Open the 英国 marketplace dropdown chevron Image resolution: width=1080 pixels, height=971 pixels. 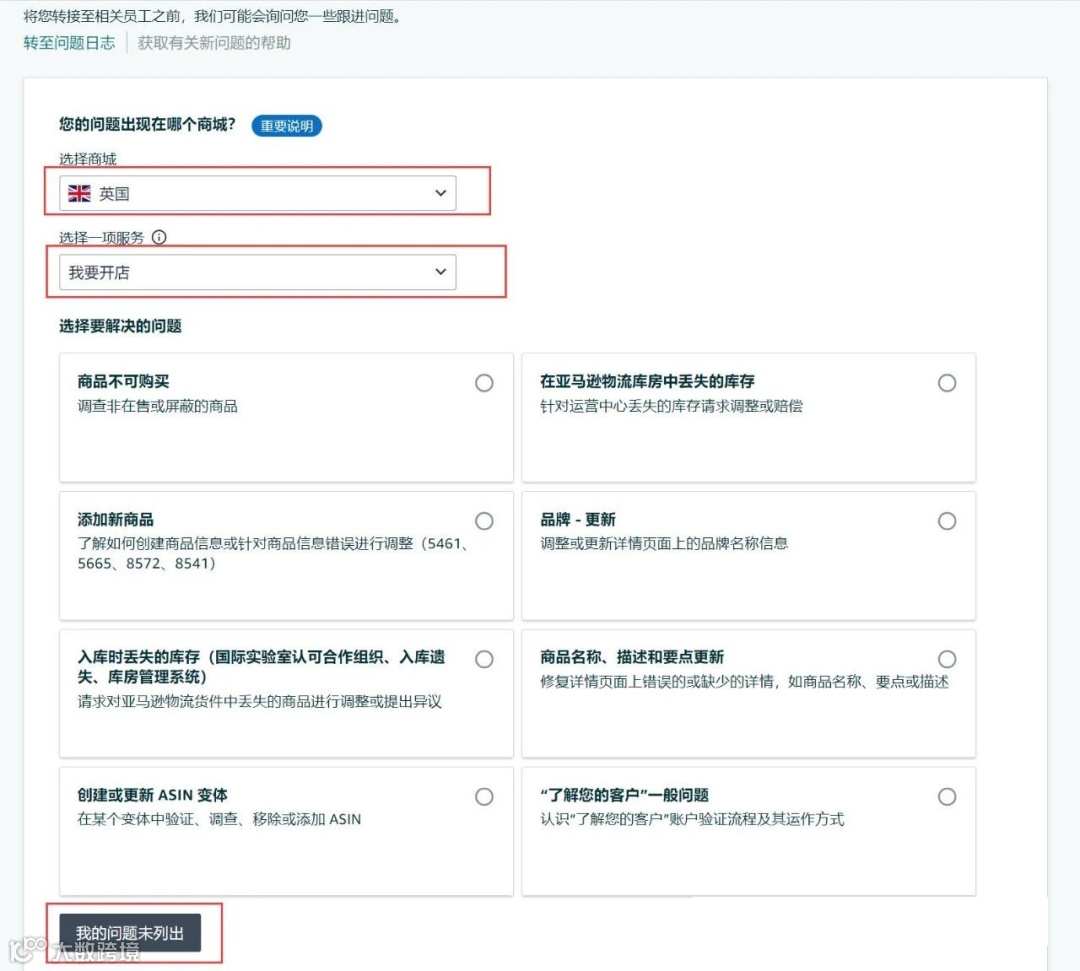tap(441, 194)
